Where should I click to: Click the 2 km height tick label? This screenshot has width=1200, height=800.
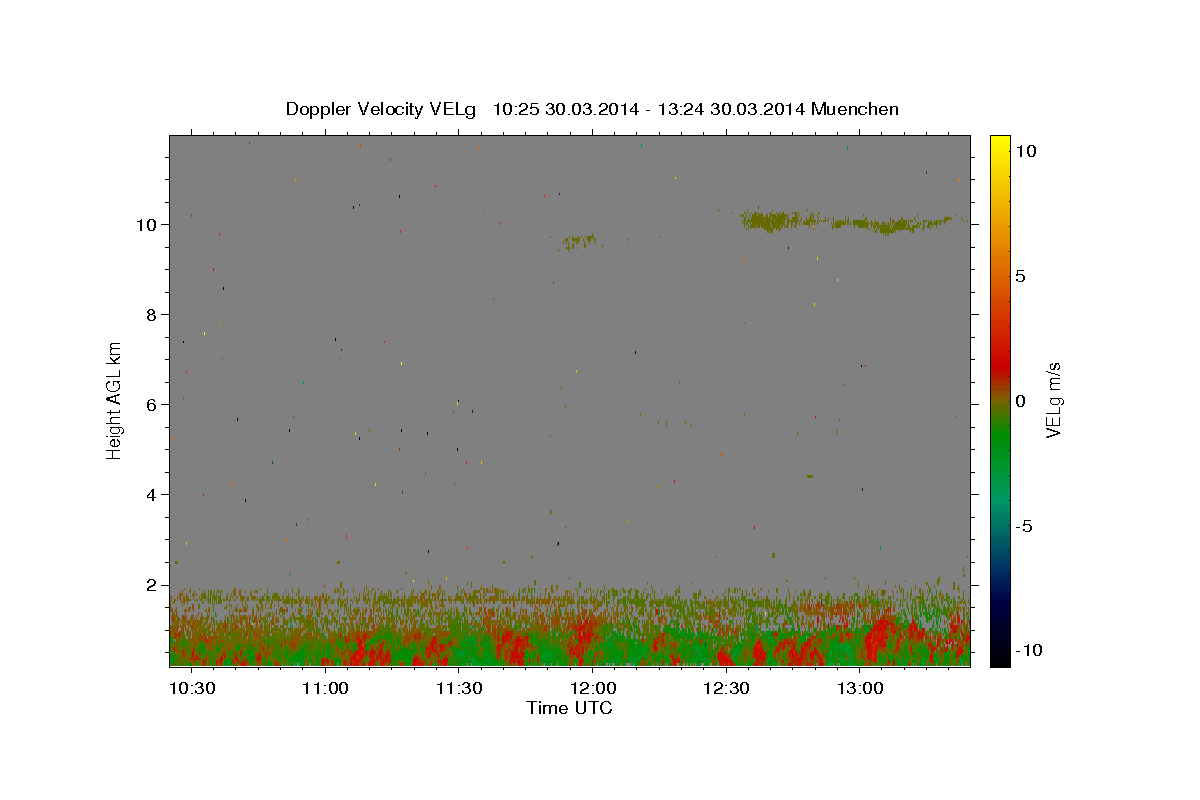151,584
